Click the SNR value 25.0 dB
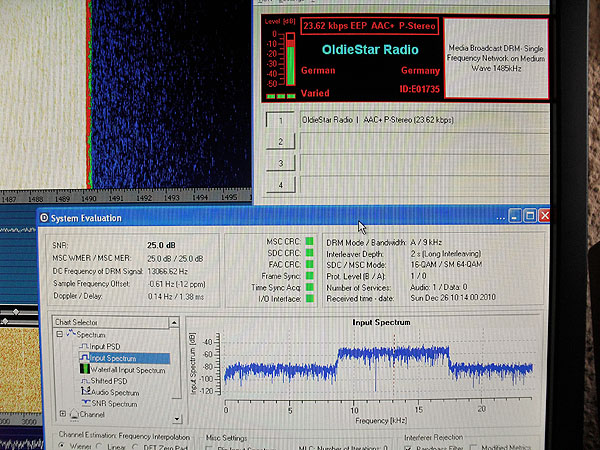 (161, 245)
